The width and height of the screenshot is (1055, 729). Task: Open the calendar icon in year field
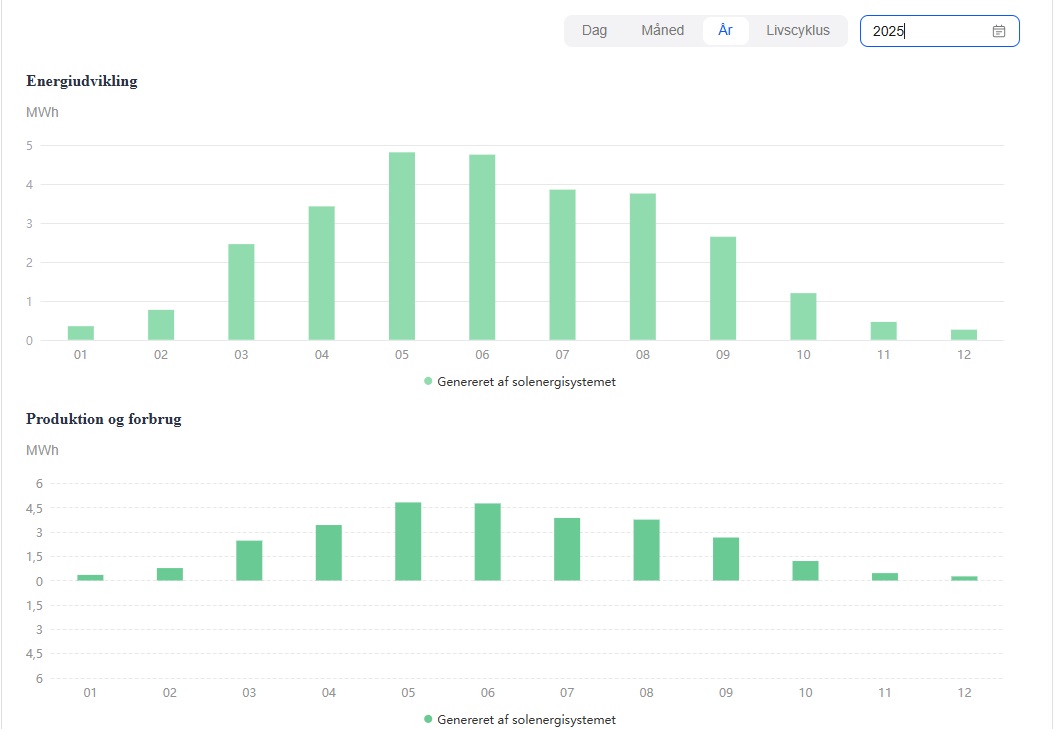pyautogui.click(x=998, y=31)
